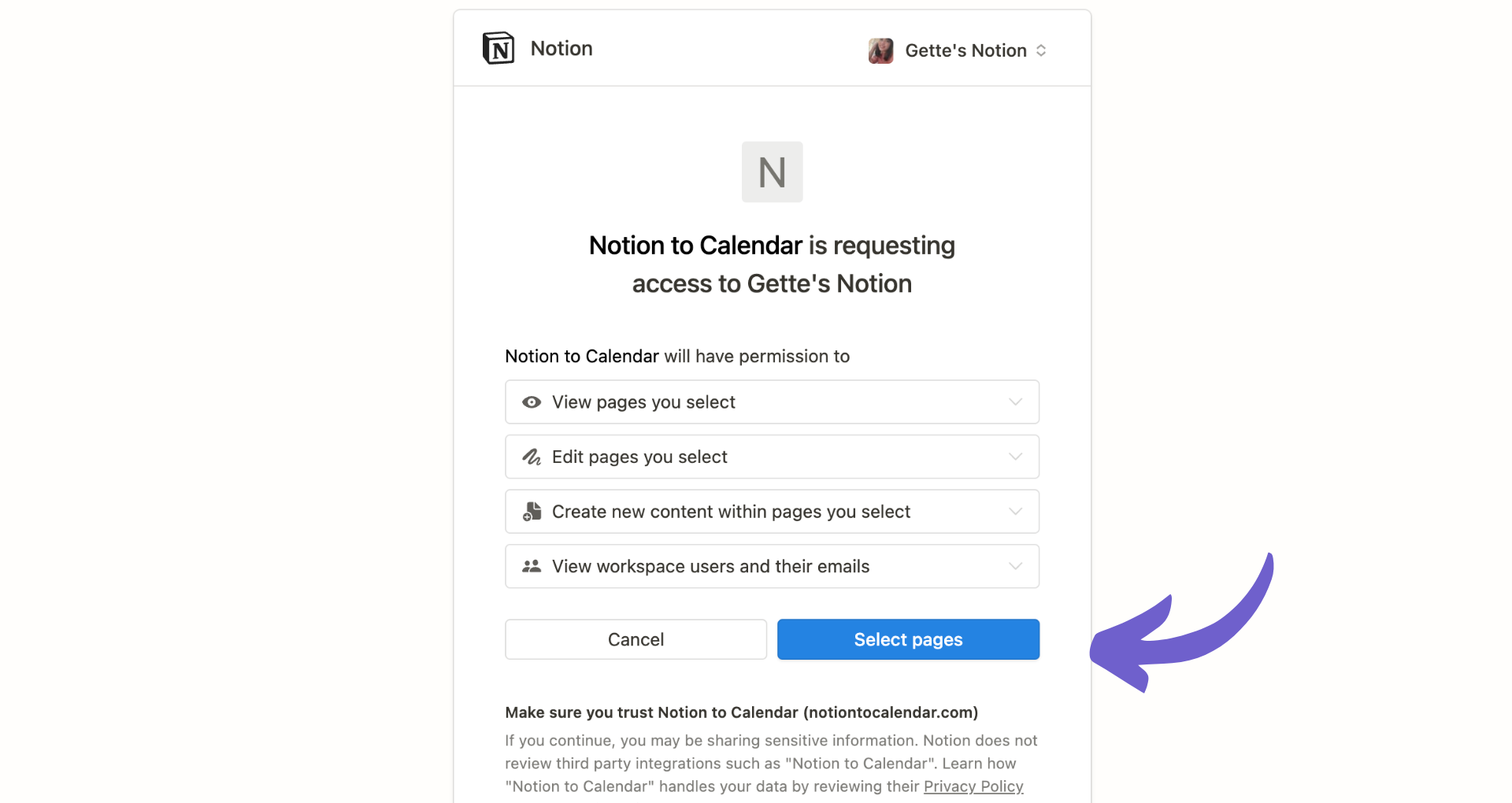This screenshot has height=803, width=1512.
Task: Click the people icon on workspace users row
Action: pyautogui.click(x=532, y=566)
